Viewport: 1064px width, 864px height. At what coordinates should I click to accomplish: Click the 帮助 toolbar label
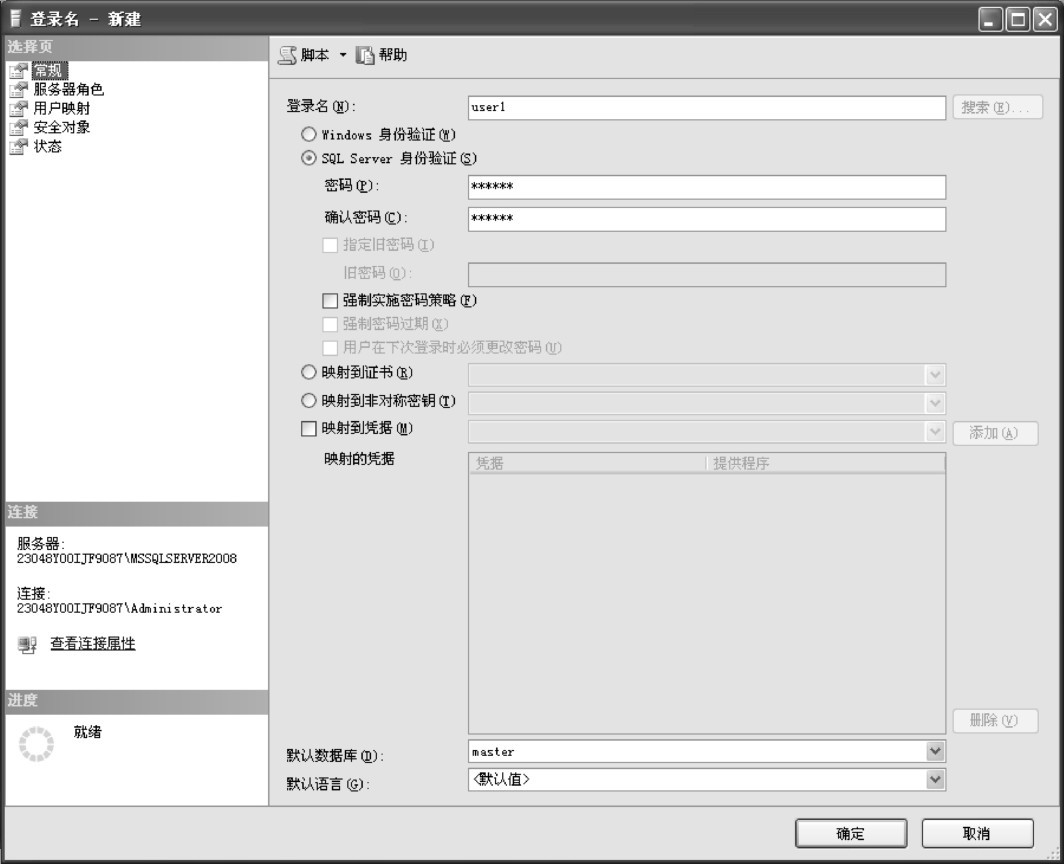393,54
